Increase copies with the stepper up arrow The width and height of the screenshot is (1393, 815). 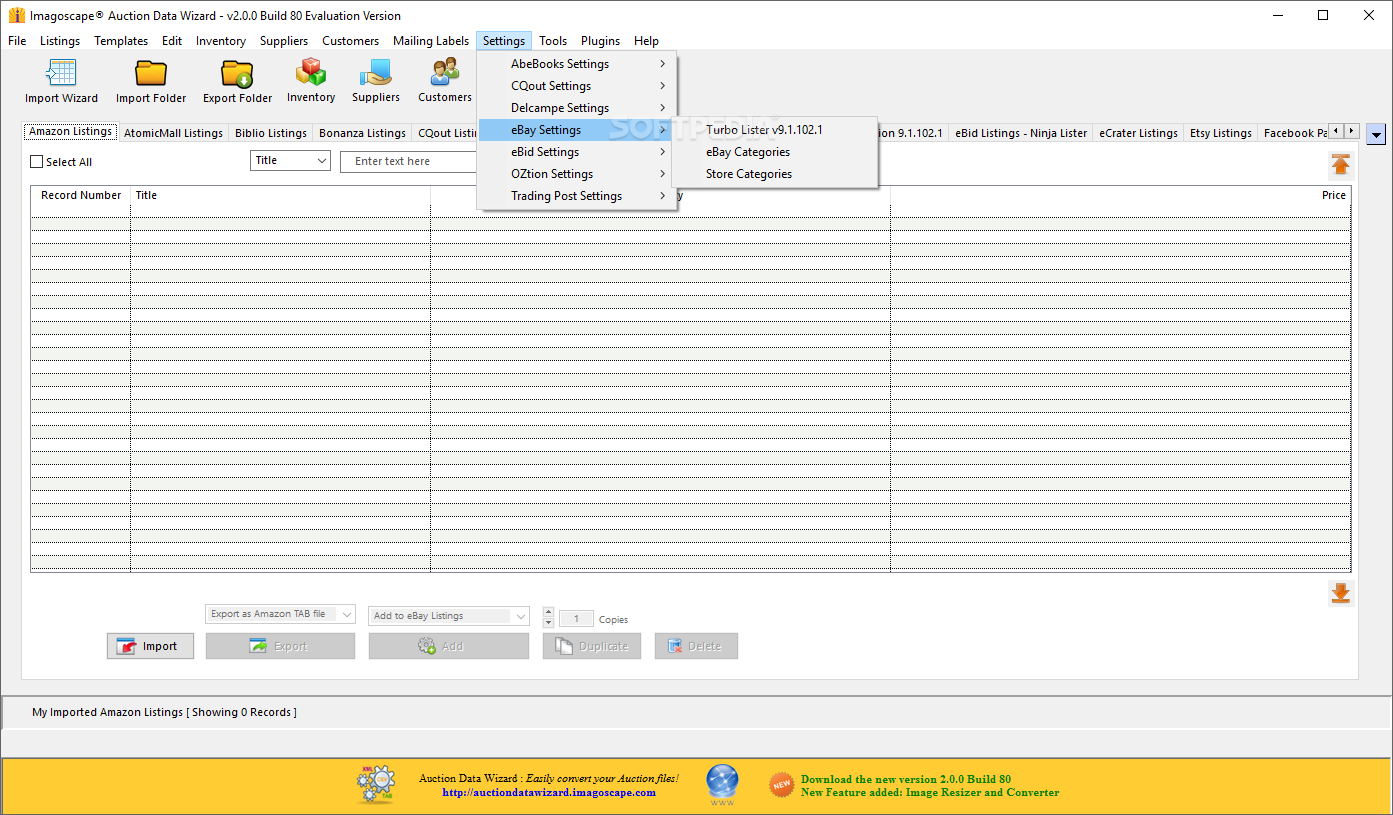pos(548,613)
